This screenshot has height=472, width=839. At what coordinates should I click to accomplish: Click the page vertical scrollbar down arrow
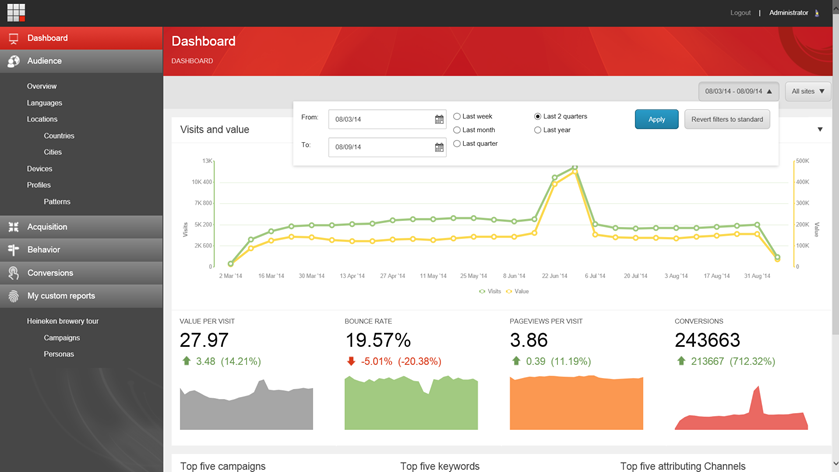pos(835,465)
